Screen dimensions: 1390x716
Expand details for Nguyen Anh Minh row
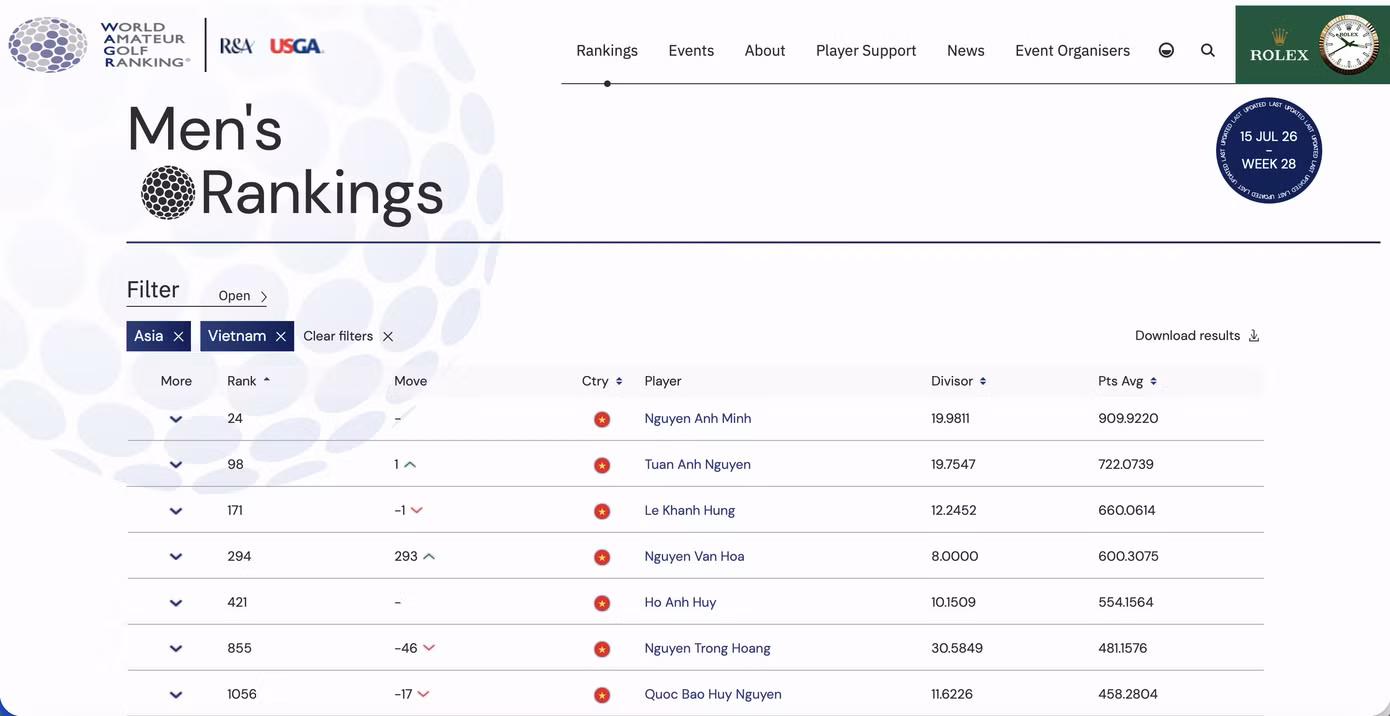point(176,419)
